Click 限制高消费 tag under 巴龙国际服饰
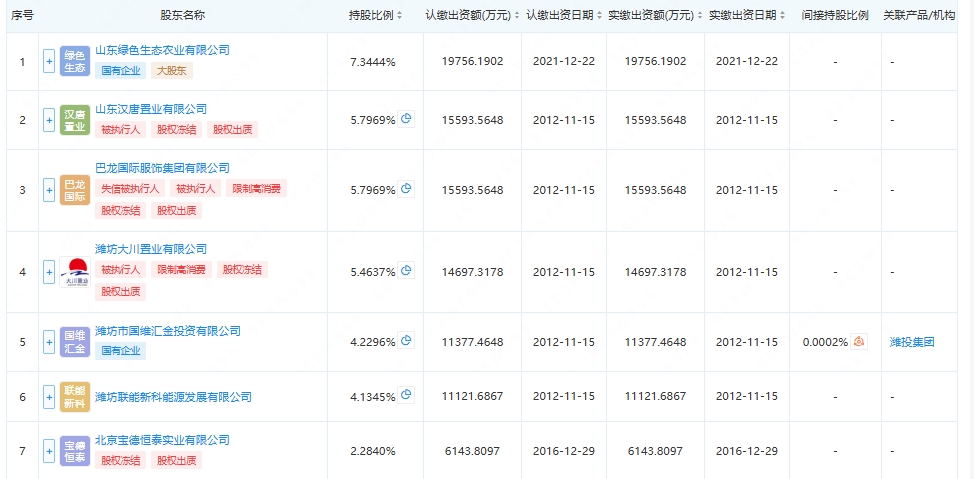 pyautogui.click(x=256, y=188)
